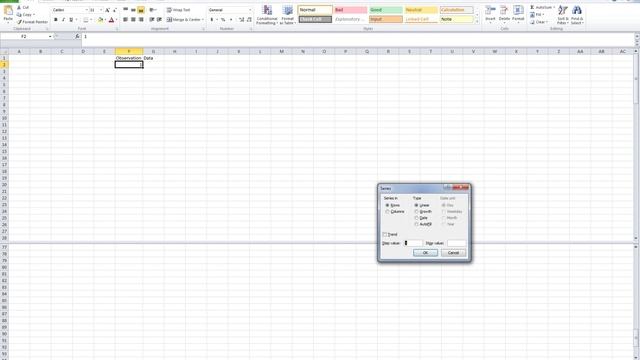Open the Name Box dropdown arrow
This screenshot has width=640, height=360.
tap(50, 37)
